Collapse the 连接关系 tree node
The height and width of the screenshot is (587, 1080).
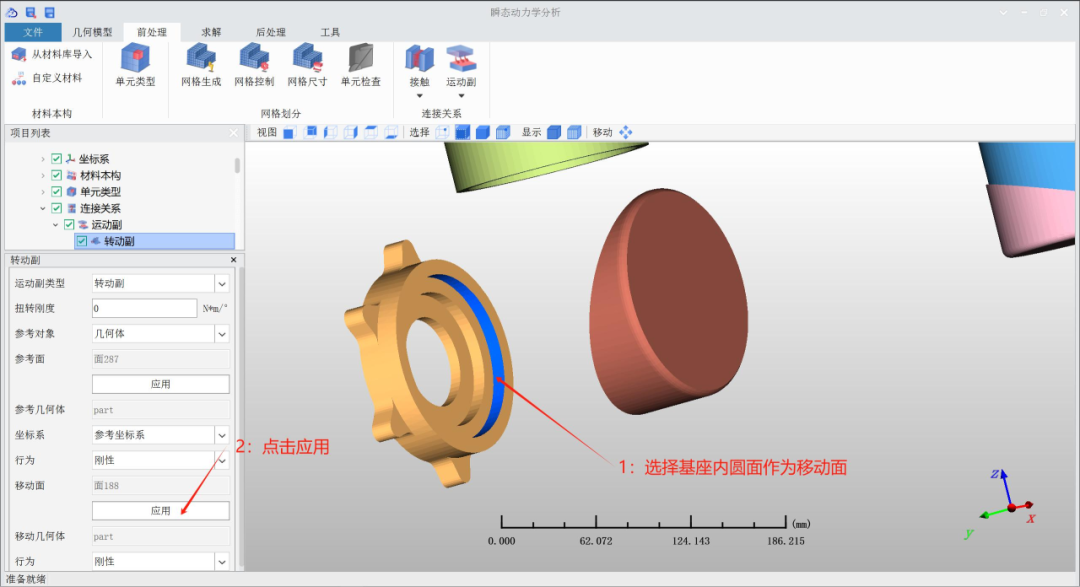tap(43, 208)
